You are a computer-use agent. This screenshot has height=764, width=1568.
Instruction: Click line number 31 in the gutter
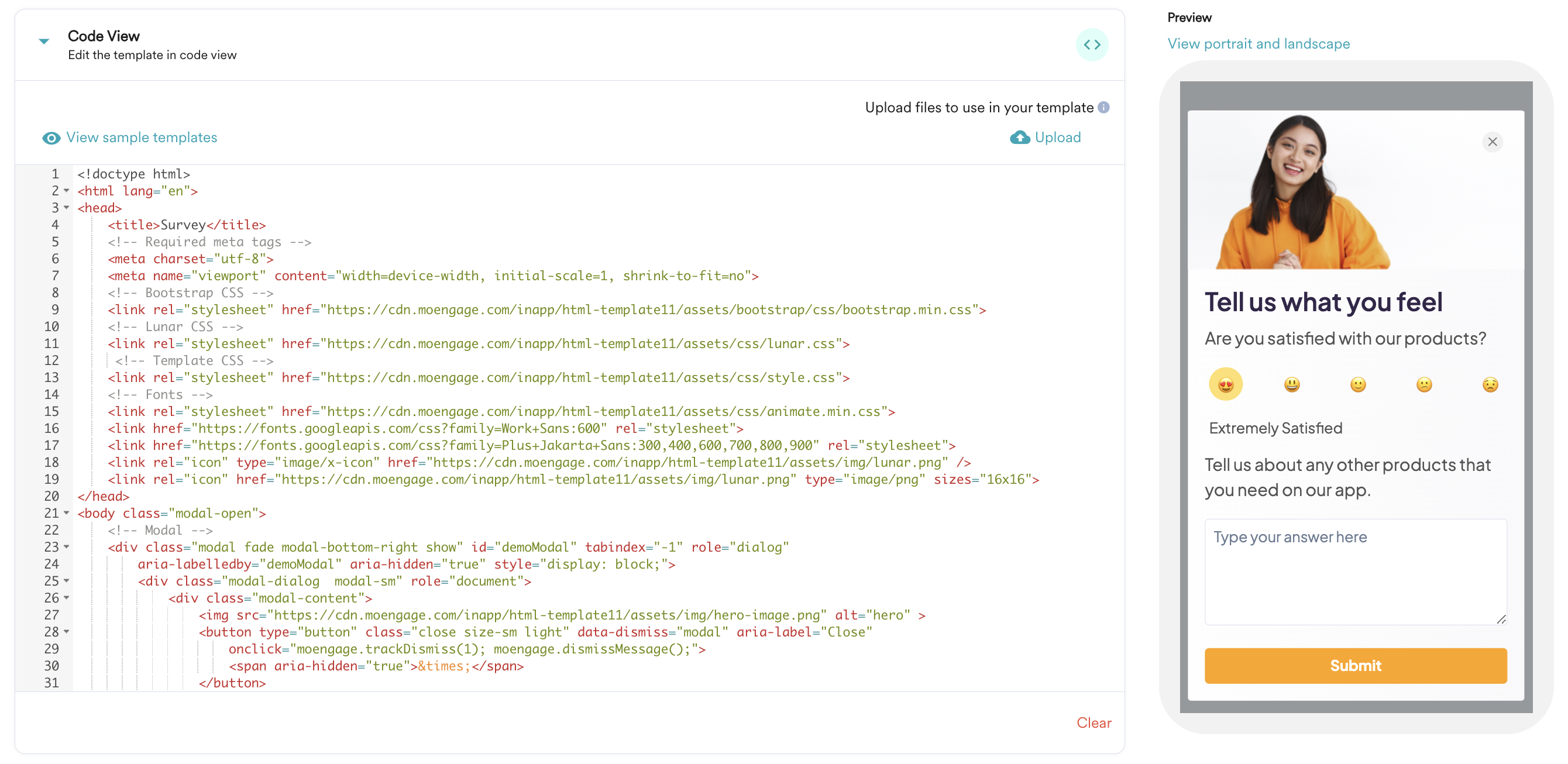click(x=51, y=683)
